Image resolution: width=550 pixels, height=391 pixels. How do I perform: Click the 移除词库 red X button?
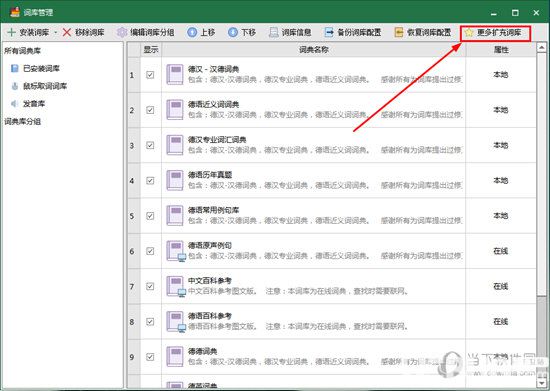pyautogui.click(x=83, y=32)
